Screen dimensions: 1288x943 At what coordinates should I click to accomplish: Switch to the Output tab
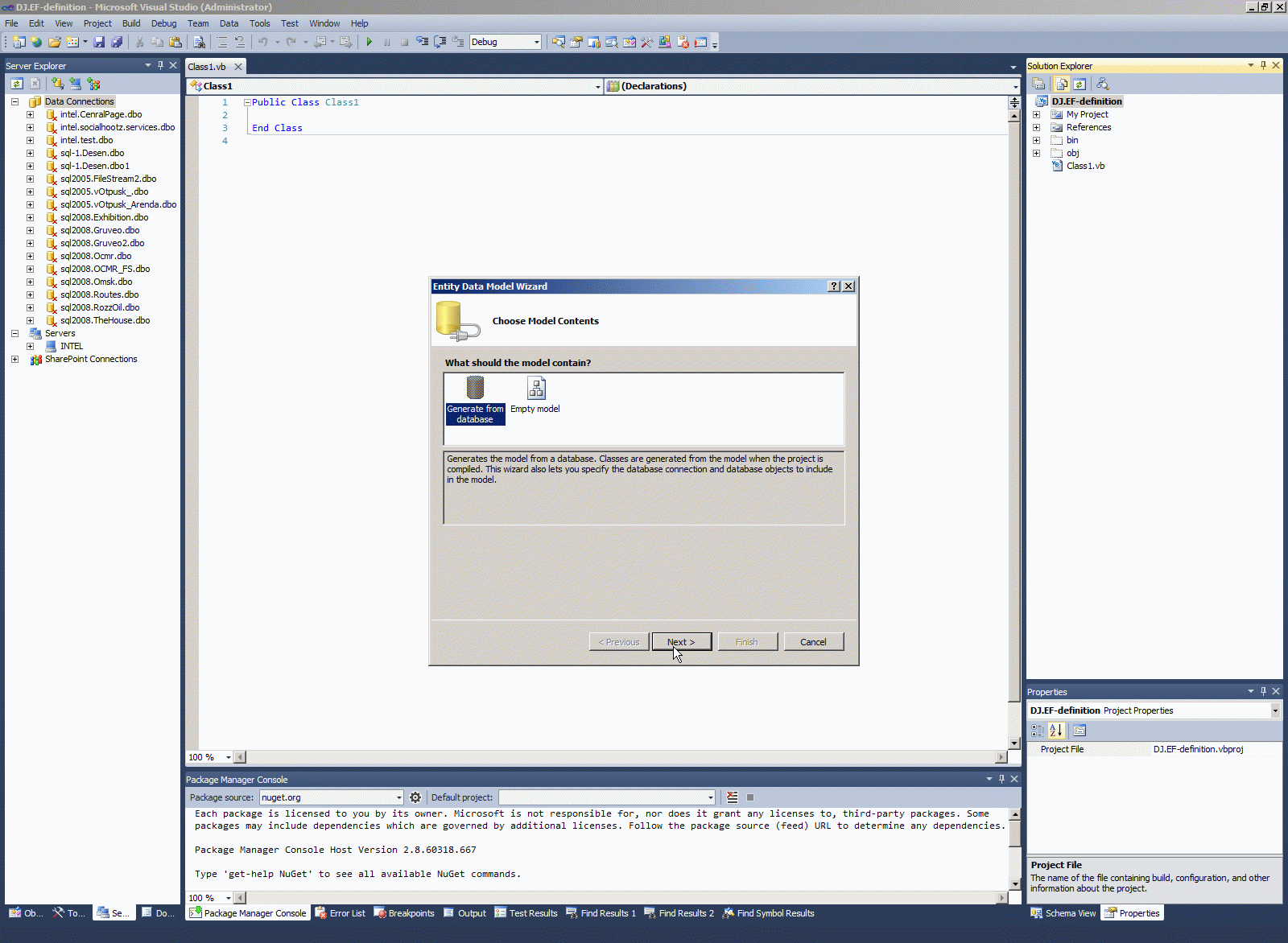(x=464, y=913)
